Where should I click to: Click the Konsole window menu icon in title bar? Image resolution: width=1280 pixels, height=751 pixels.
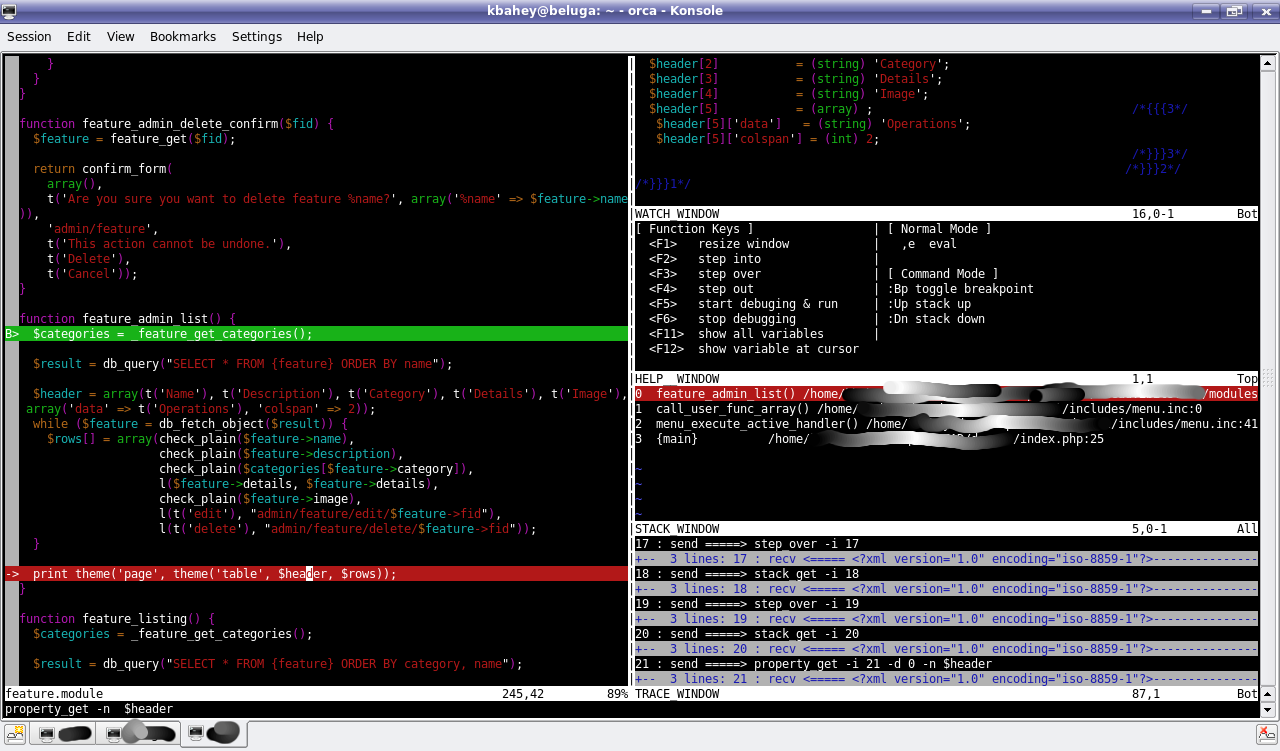coord(9,11)
